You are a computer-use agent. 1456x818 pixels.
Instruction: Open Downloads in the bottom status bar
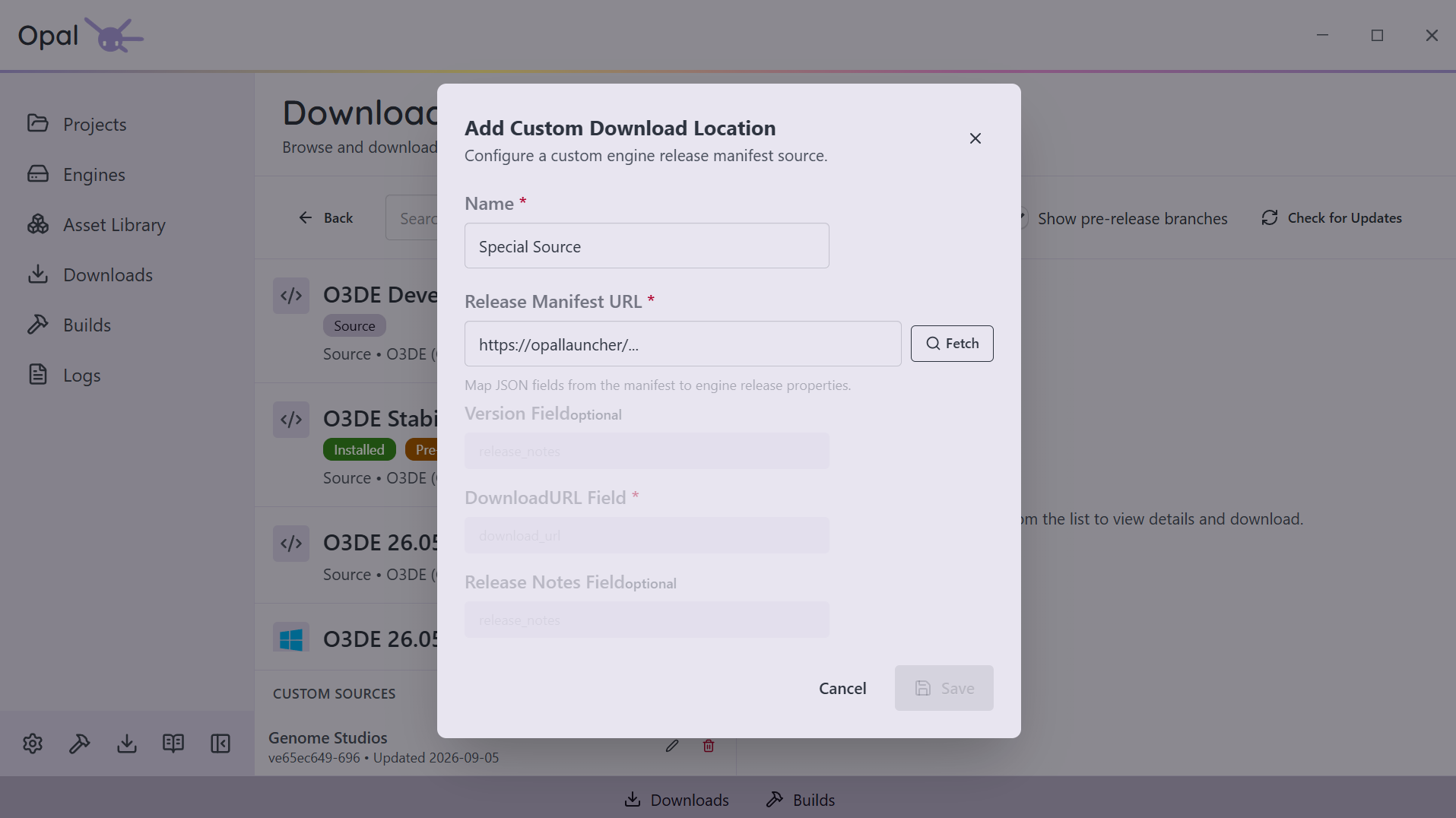(x=677, y=800)
